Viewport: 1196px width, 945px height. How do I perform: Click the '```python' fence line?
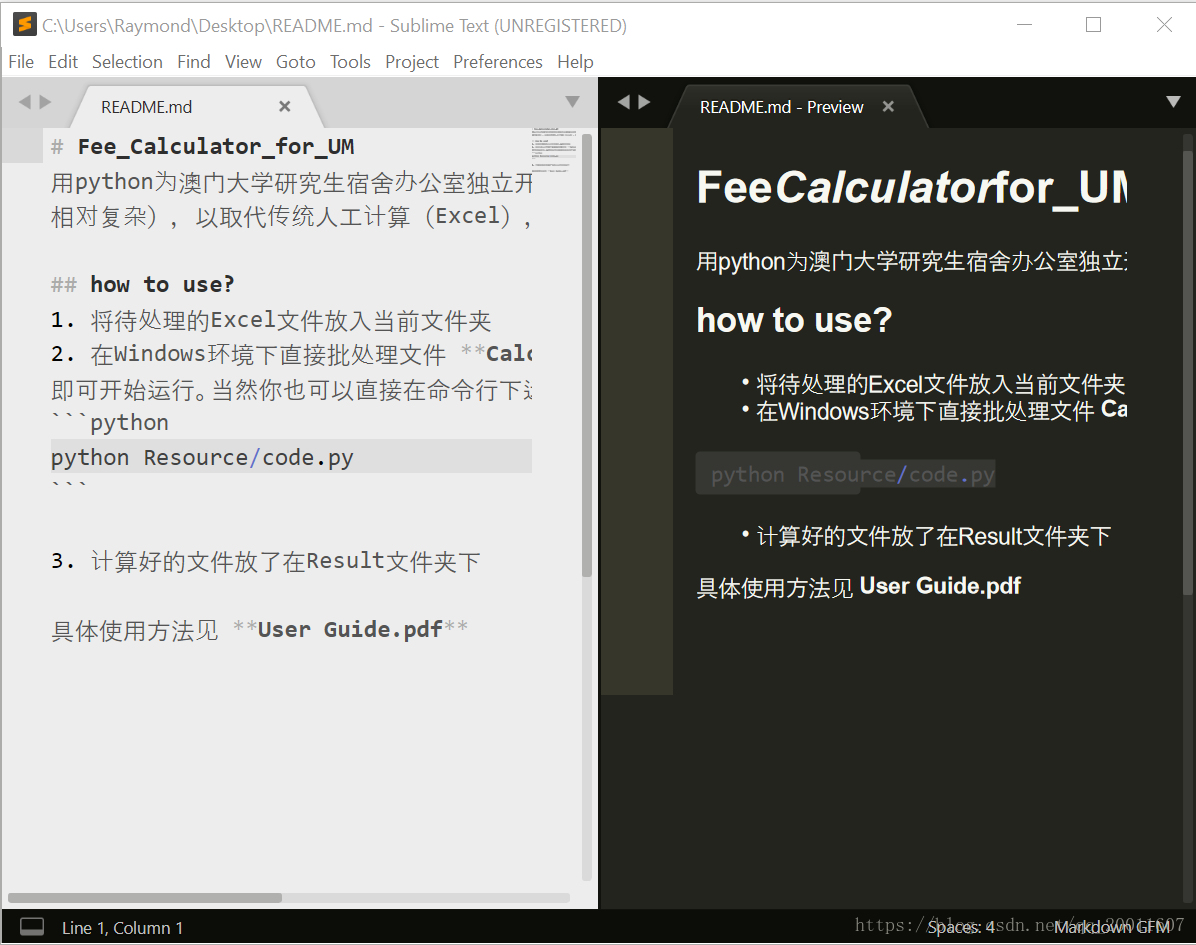[110, 422]
